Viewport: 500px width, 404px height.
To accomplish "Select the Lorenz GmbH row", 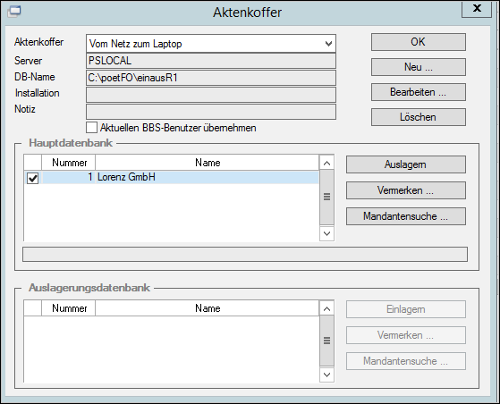I will point(180,177).
